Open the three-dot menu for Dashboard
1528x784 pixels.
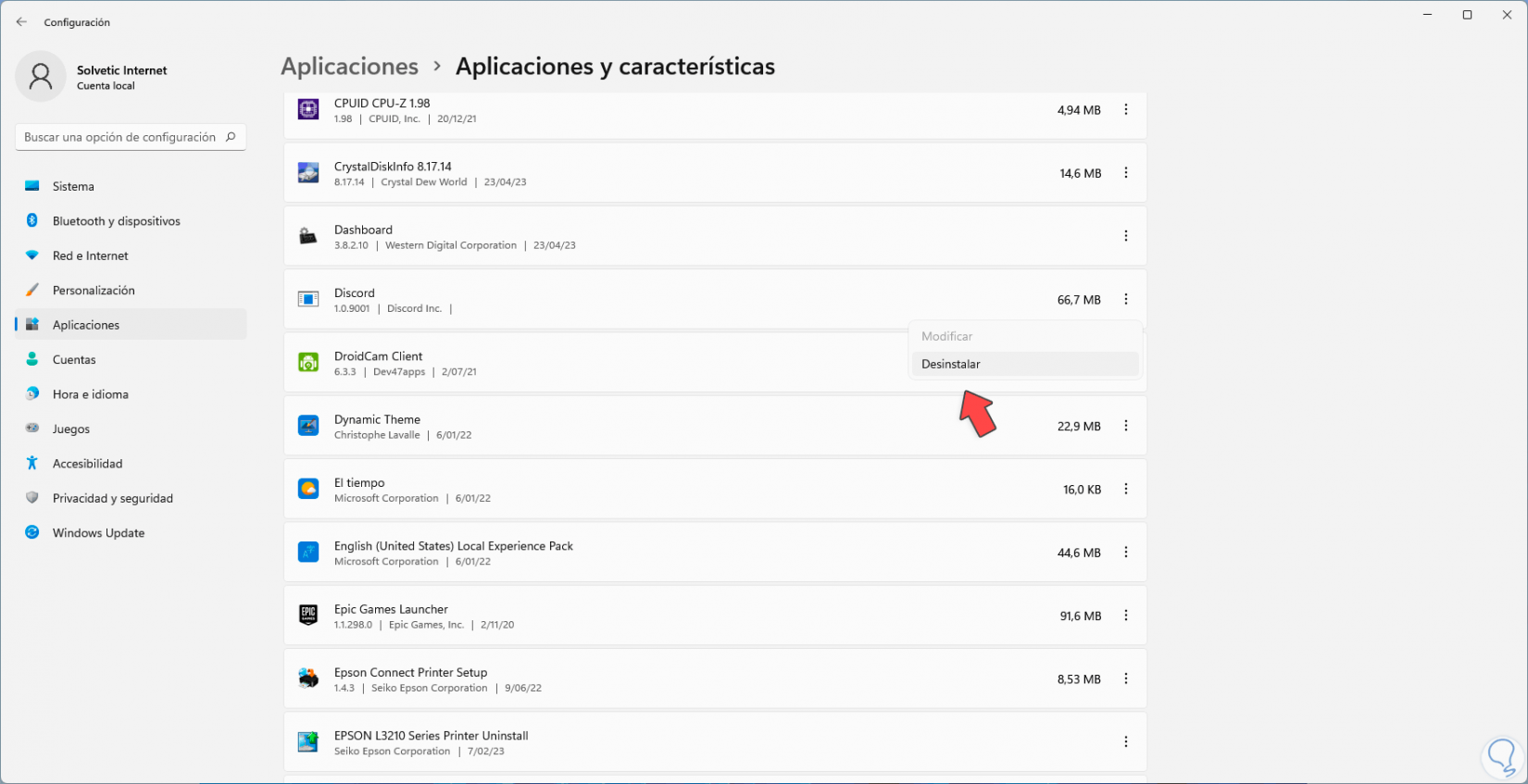(x=1126, y=236)
